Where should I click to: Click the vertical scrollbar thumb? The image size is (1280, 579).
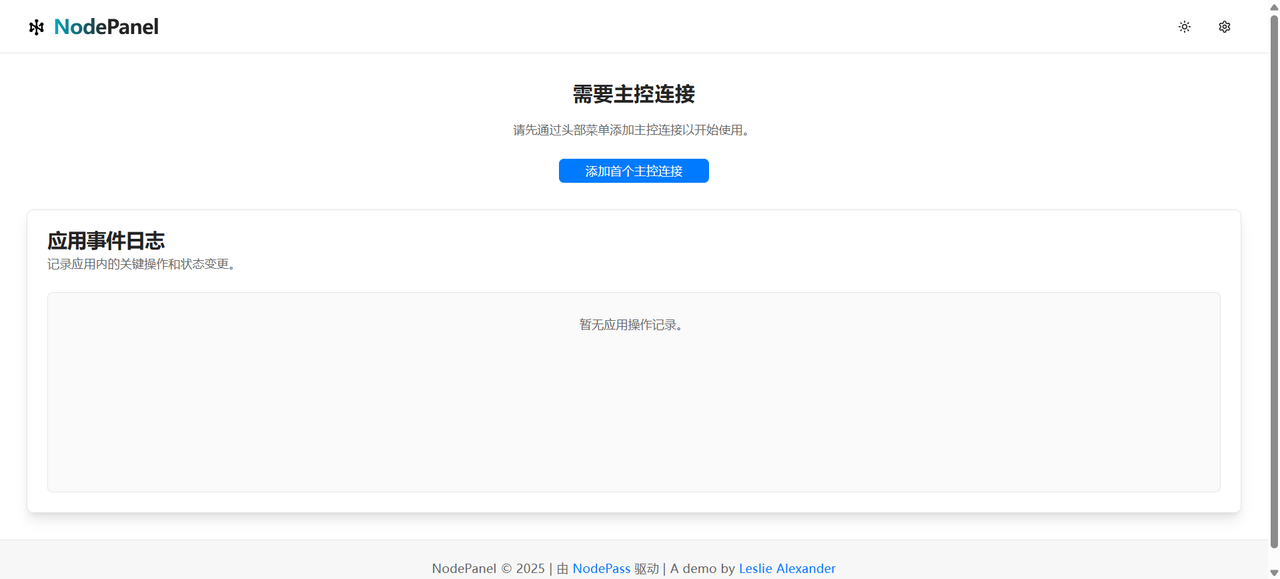pos(1274,280)
